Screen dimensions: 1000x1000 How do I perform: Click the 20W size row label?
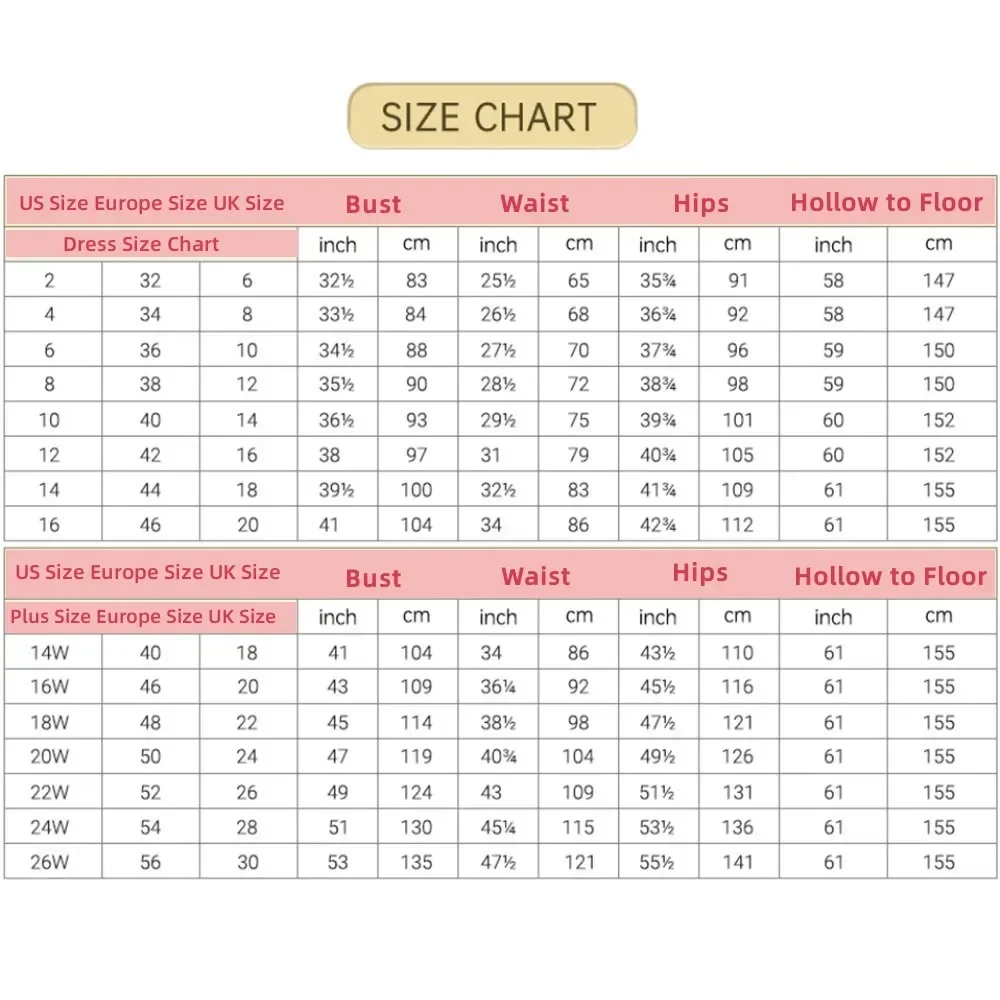coord(49,757)
